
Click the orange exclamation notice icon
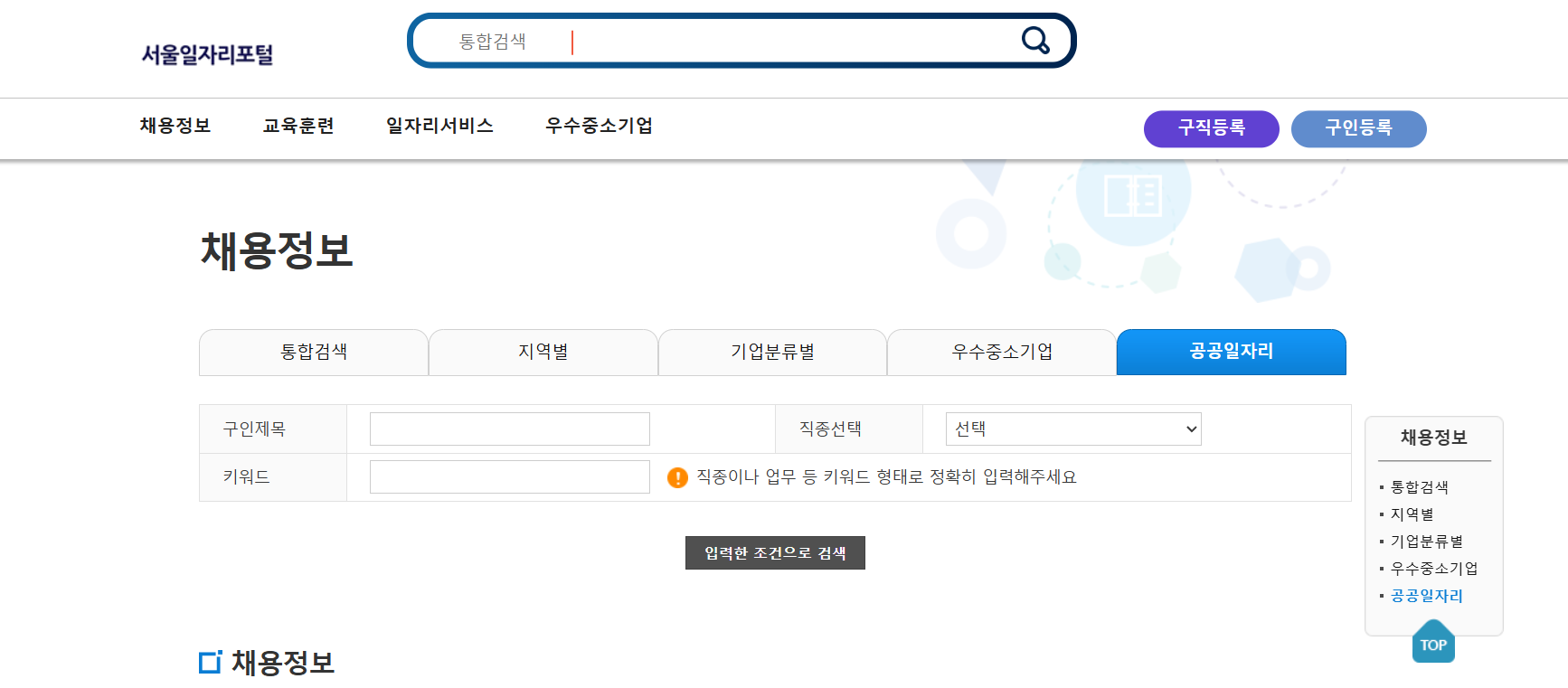pyautogui.click(x=677, y=477)
